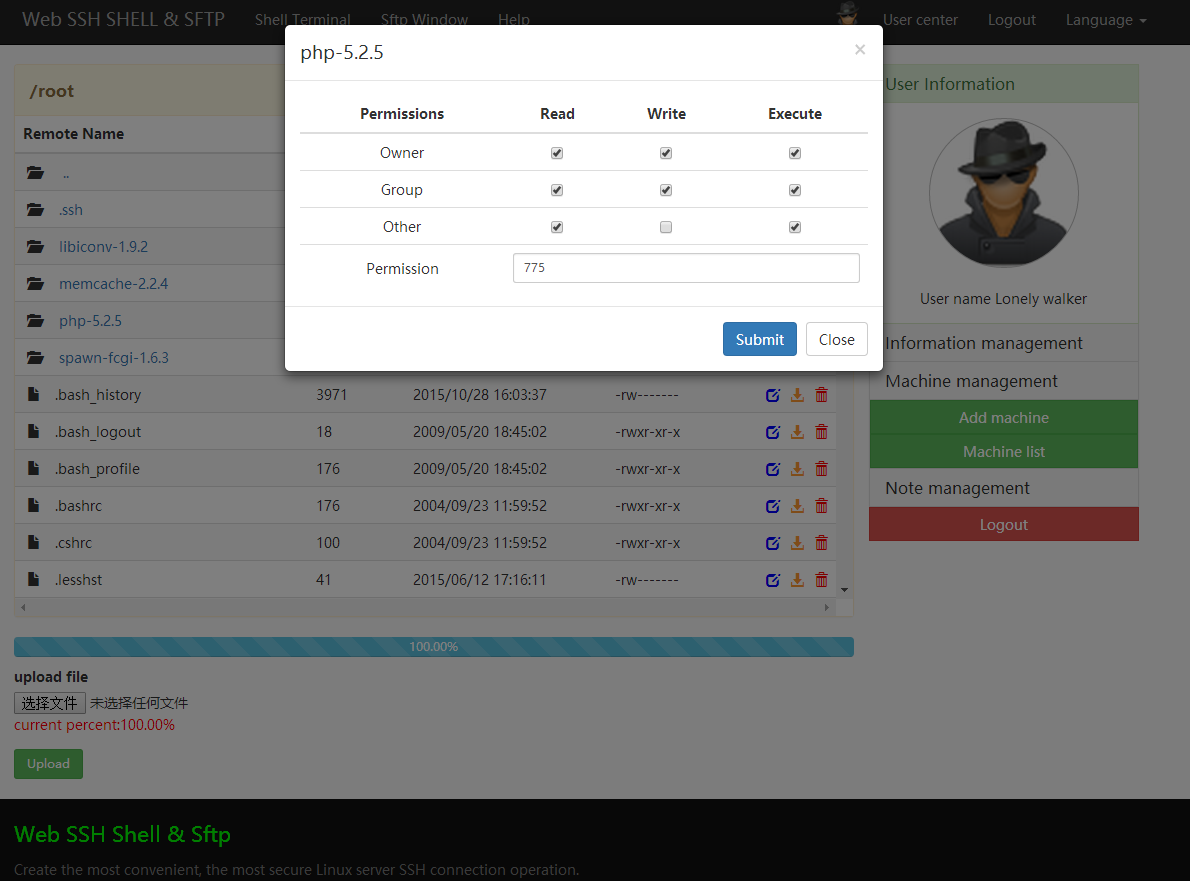The image size is (1190, 881).
Task: Submit the permission changes
Action: (759, 339)
